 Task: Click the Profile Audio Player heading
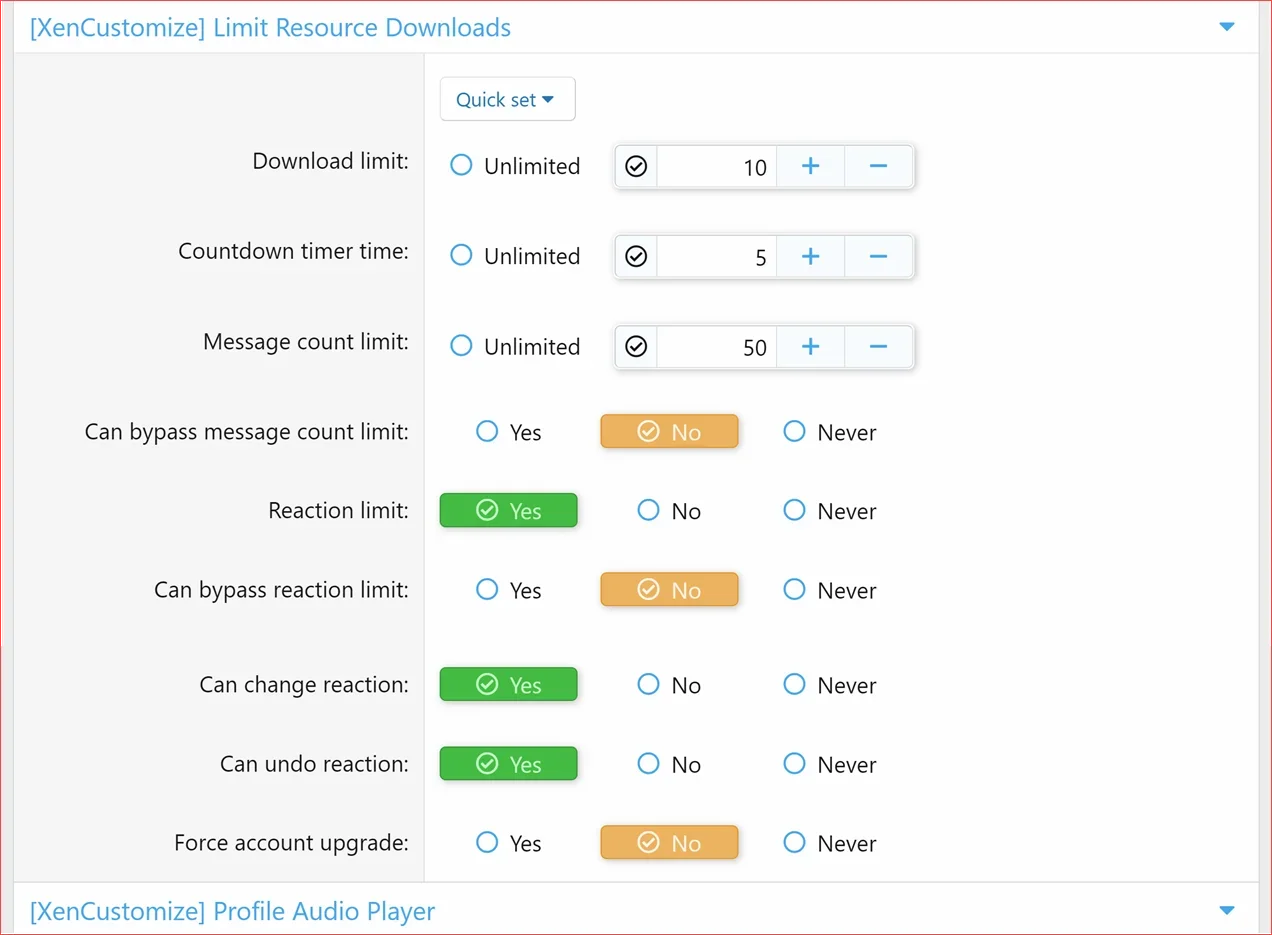pyautogui.click(x=232, y=911)
